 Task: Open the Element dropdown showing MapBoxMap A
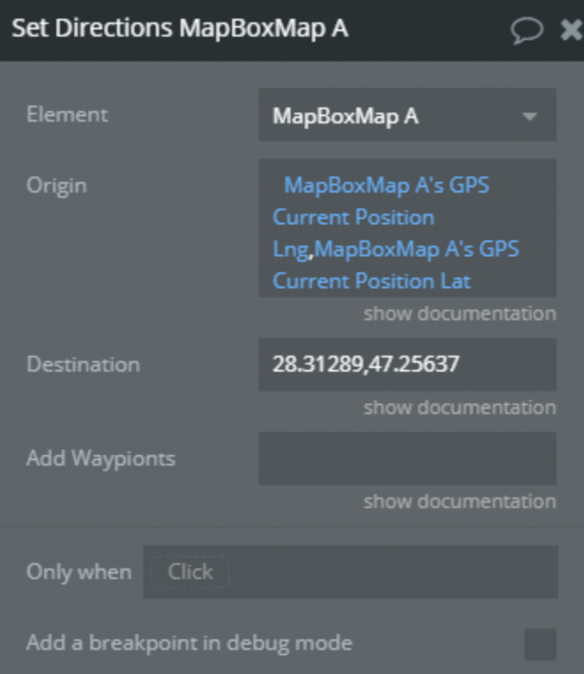coord(407,115)
